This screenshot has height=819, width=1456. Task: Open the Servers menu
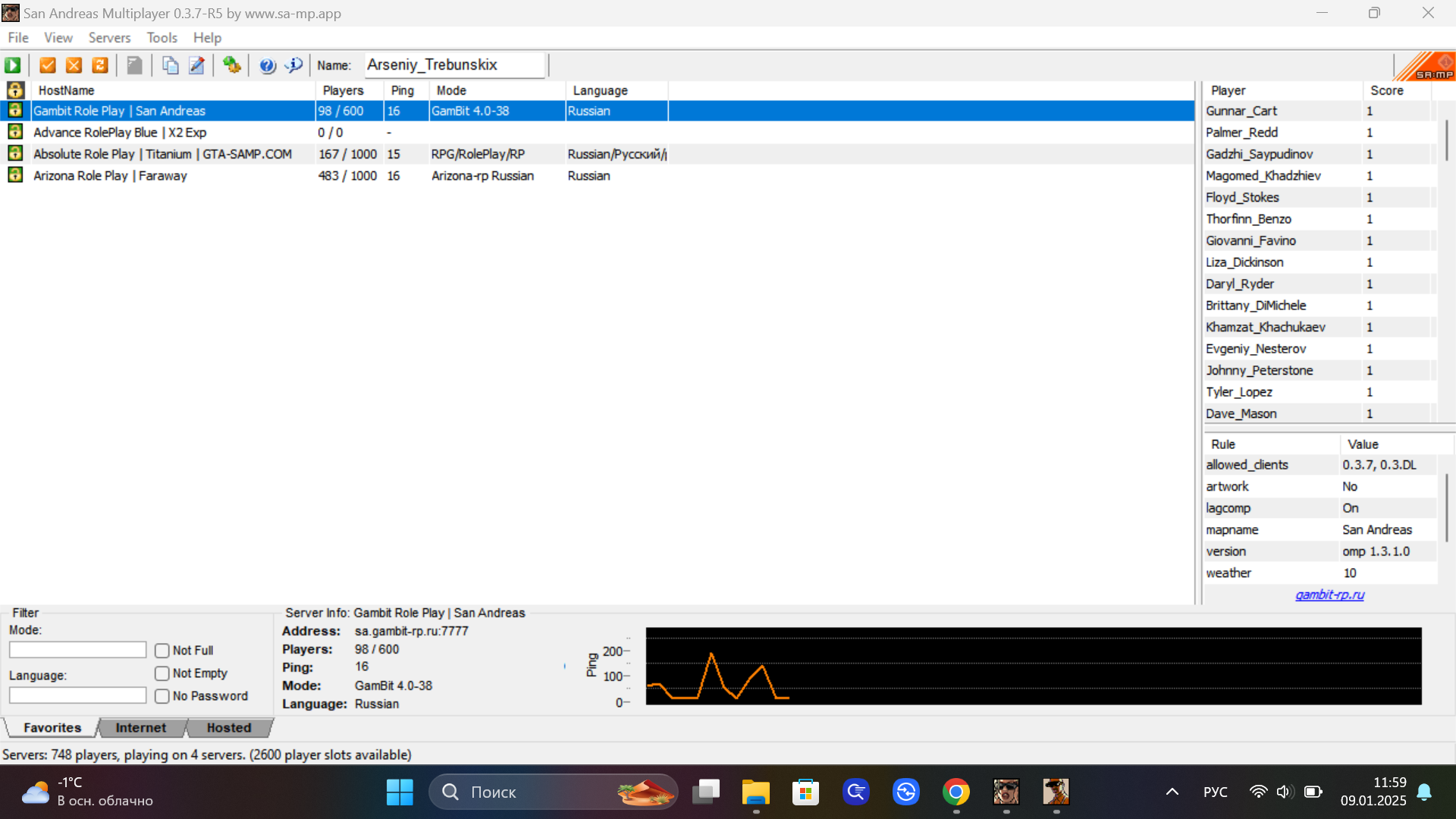click(x=109, y=37)
